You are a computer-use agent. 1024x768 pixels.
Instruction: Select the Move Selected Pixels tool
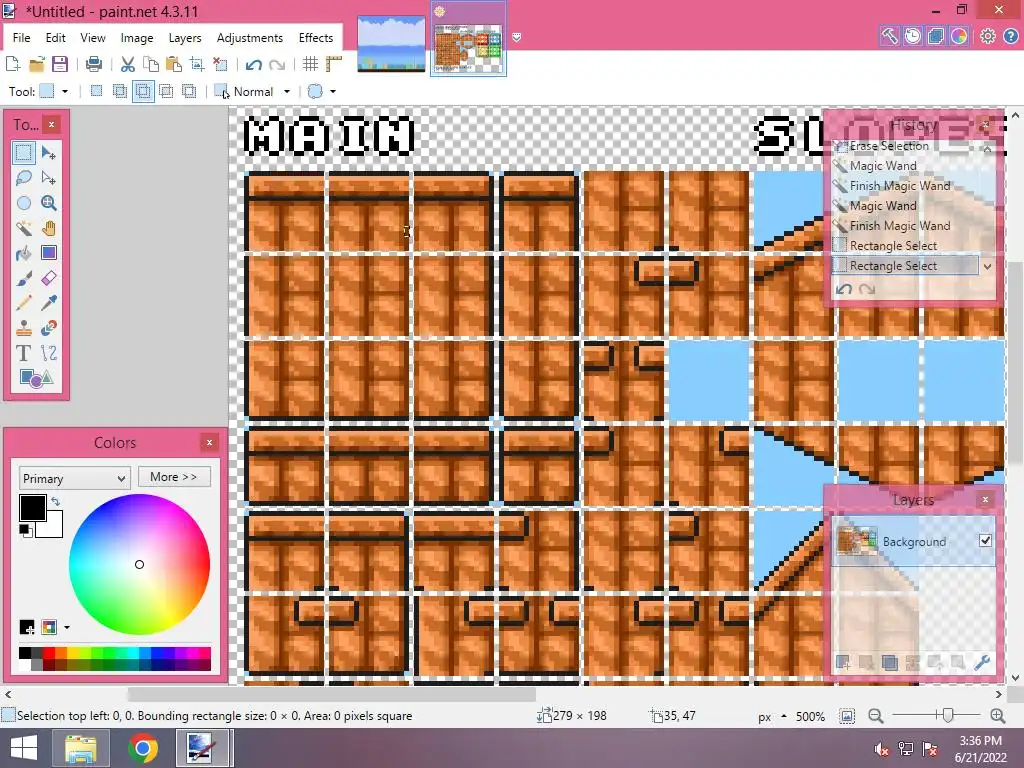(48, 153)
